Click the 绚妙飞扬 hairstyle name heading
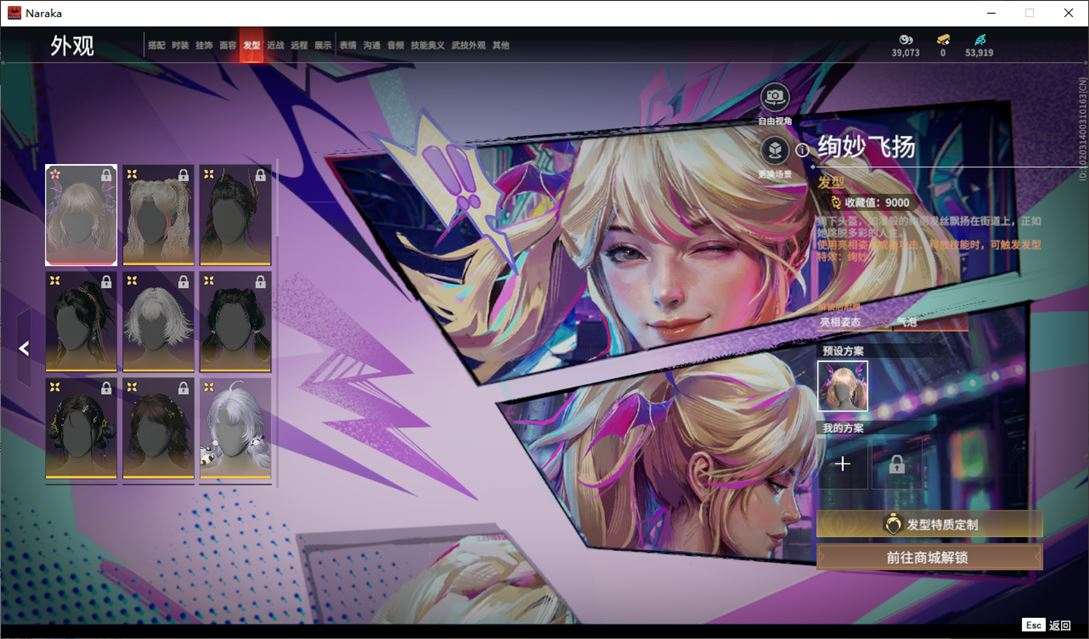The width and height of the screenshot is (1089, 639). tap(866, 147)
